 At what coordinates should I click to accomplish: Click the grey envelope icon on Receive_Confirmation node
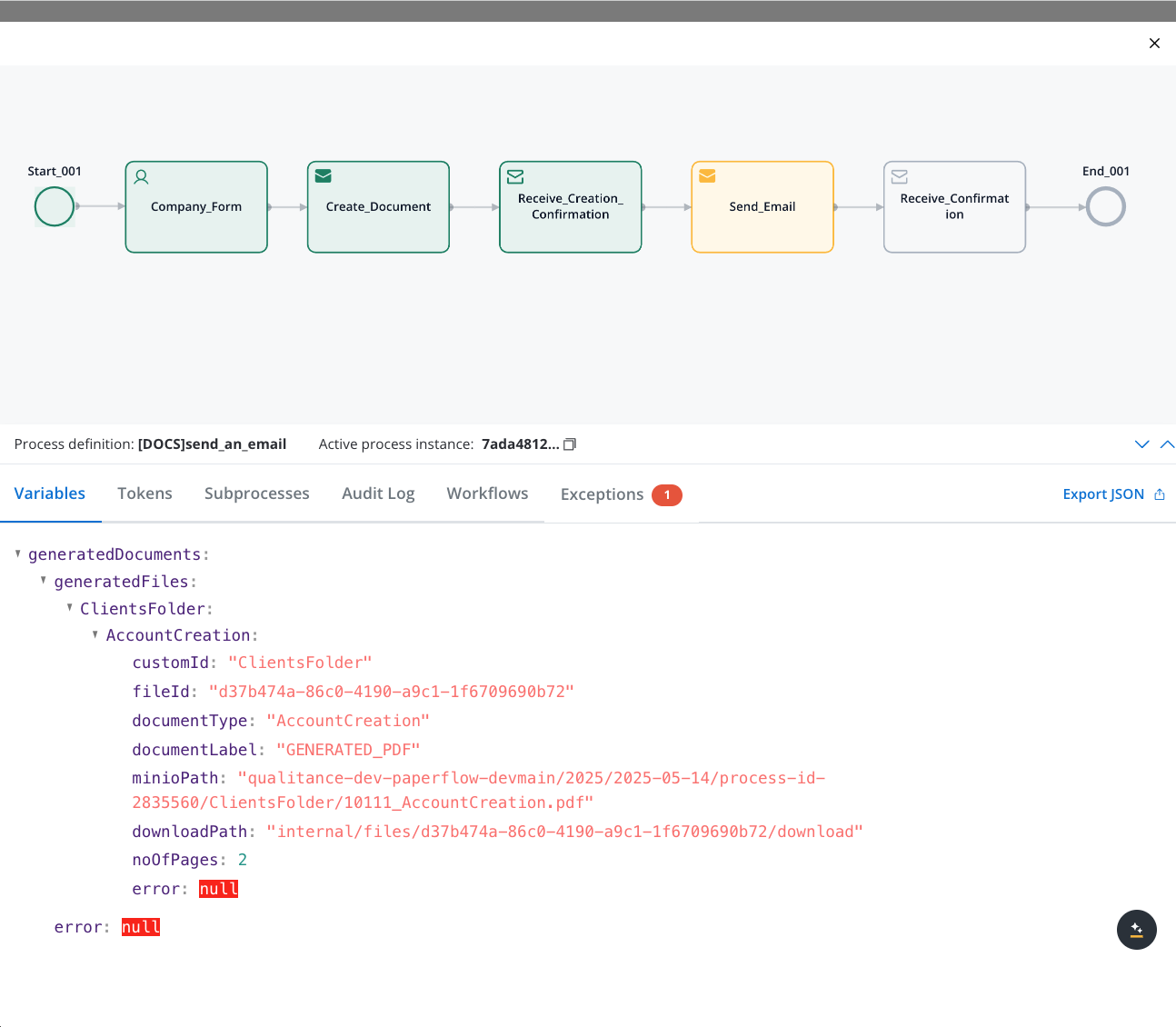coord(900,176)
